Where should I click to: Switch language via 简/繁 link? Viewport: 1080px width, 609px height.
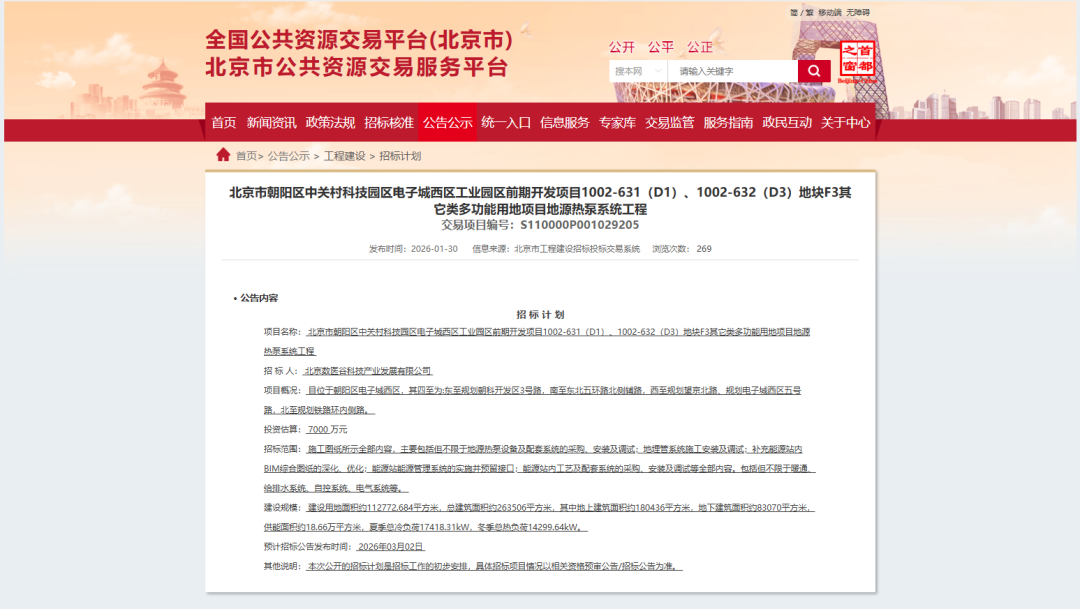click(802, 12)
